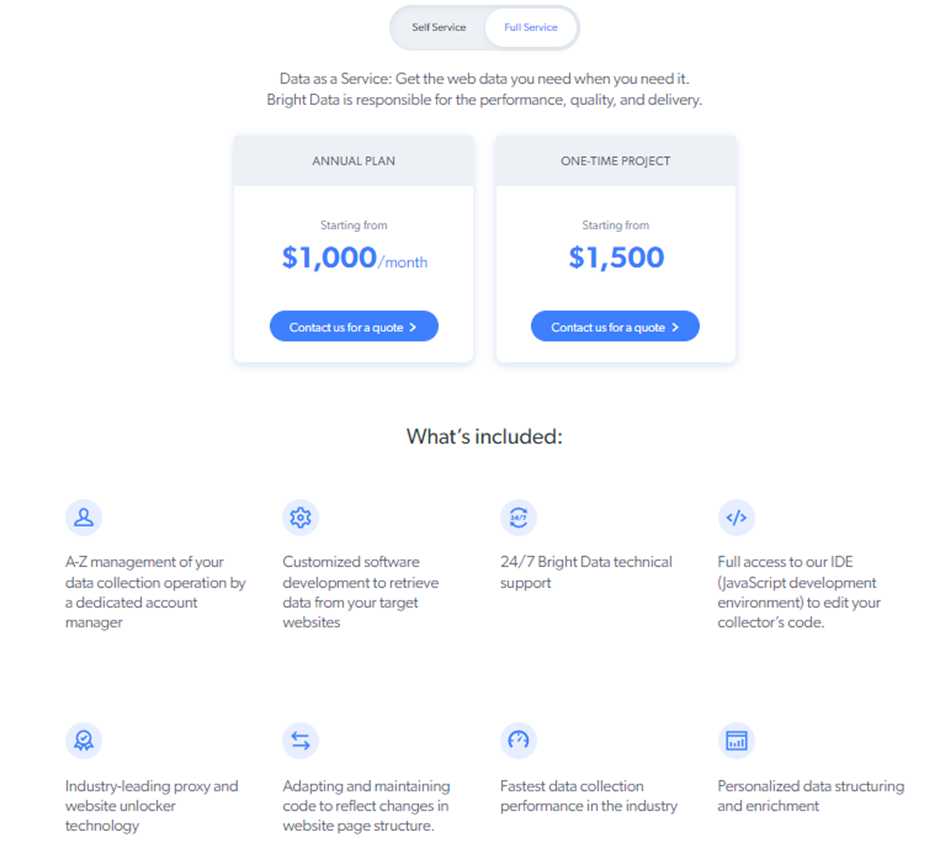Click Contact us under One-Time Project
940x859 pixels.
pyautogui.click(x=614, y=326)
